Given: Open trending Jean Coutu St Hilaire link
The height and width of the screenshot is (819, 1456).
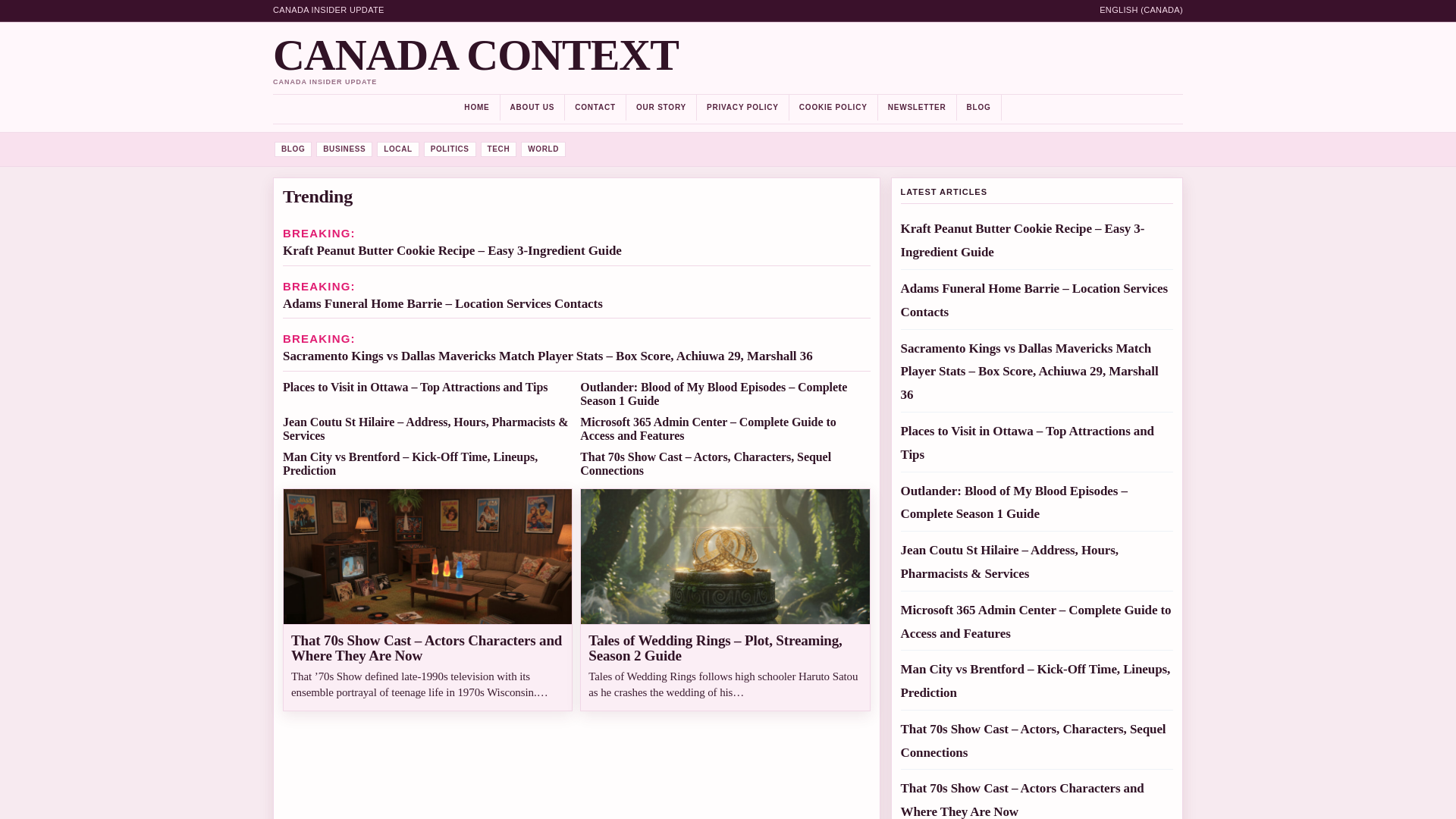Looking at the screenshot, I should pyautogui.click(x=425, y=429).
